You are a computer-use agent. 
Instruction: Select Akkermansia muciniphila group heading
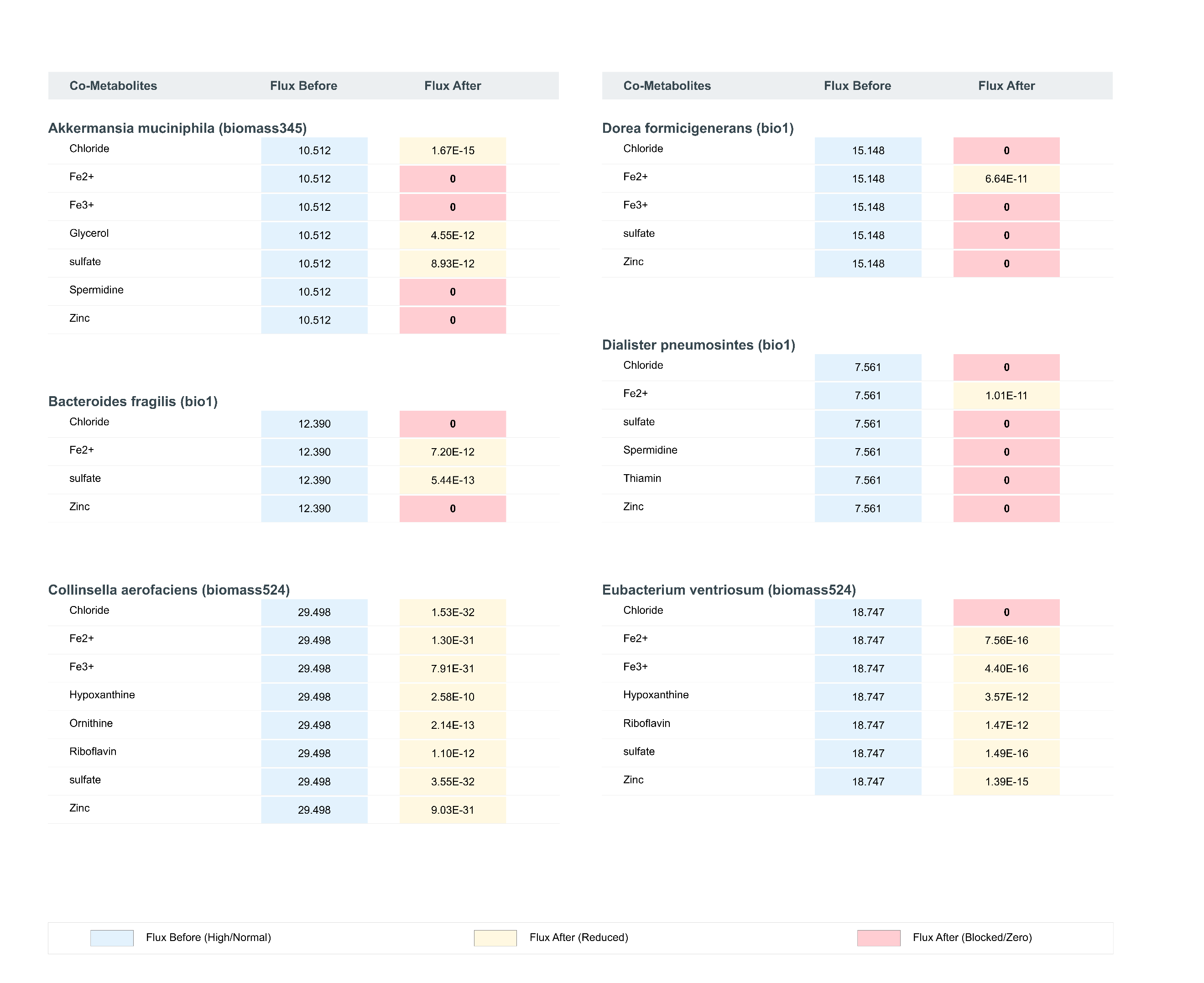tap(177, 128)
